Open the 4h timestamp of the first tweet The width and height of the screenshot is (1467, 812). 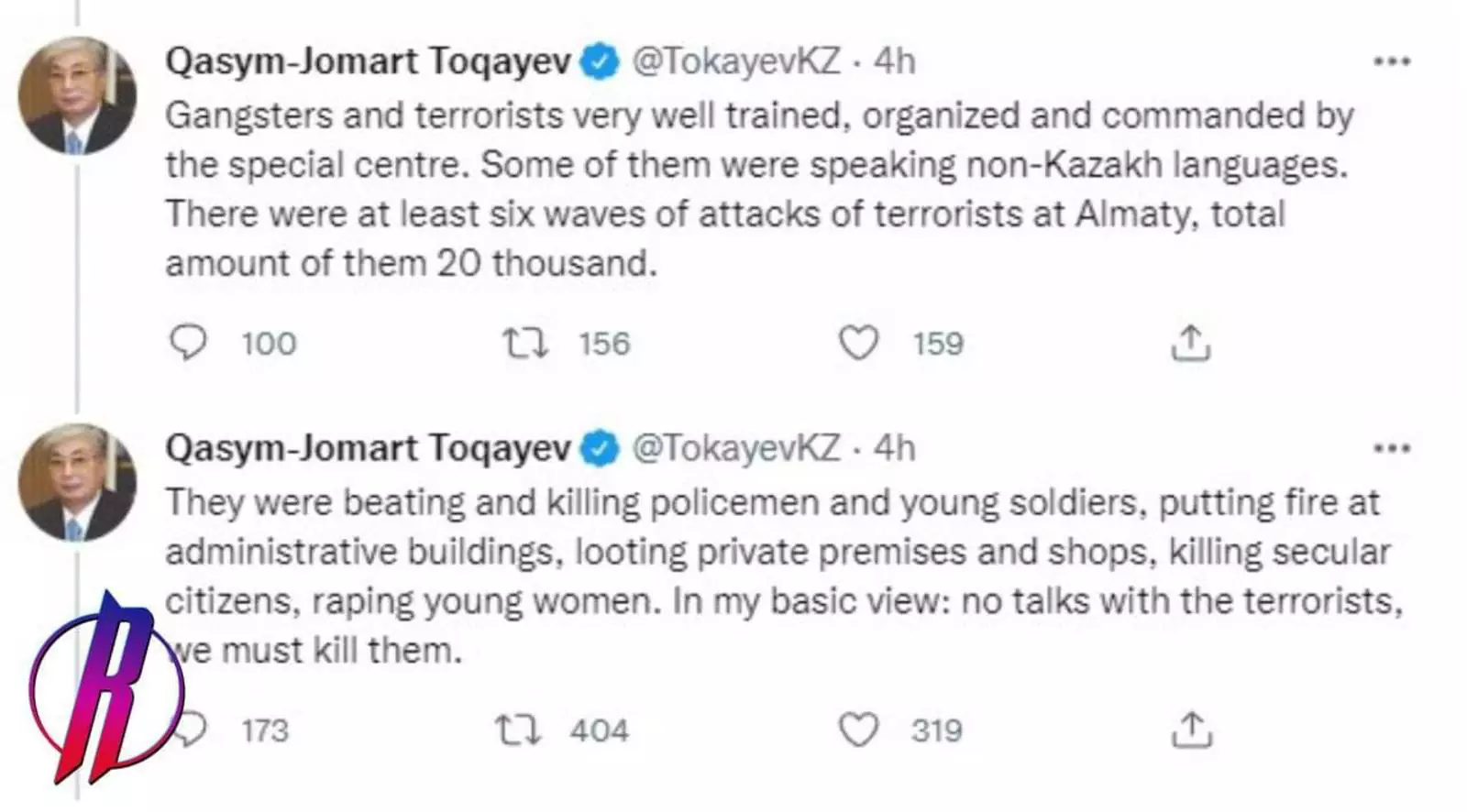point(894,61)
